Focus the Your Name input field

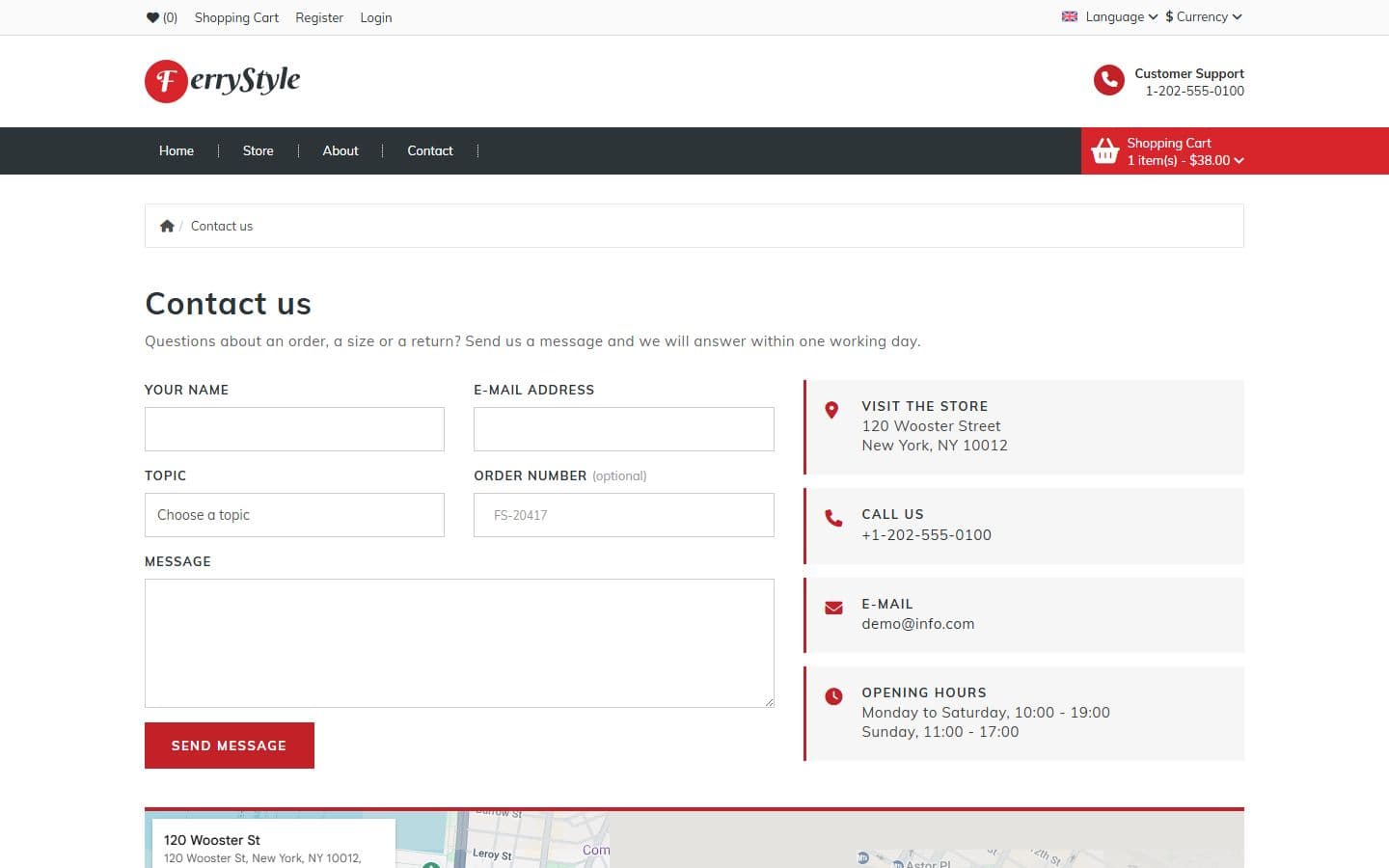click(x=294, y=429)
